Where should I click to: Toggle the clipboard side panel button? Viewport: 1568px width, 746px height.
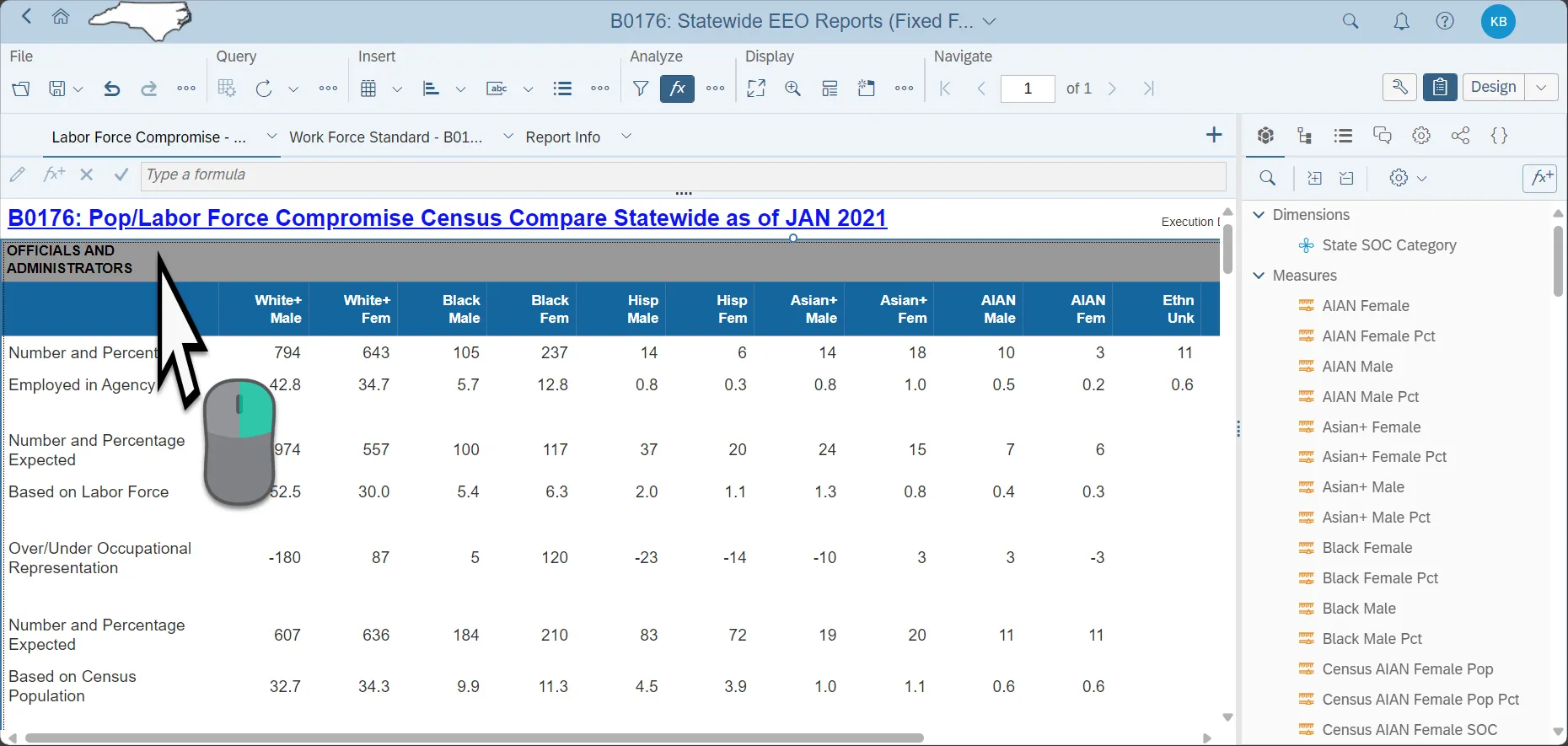pos(1440,88)
